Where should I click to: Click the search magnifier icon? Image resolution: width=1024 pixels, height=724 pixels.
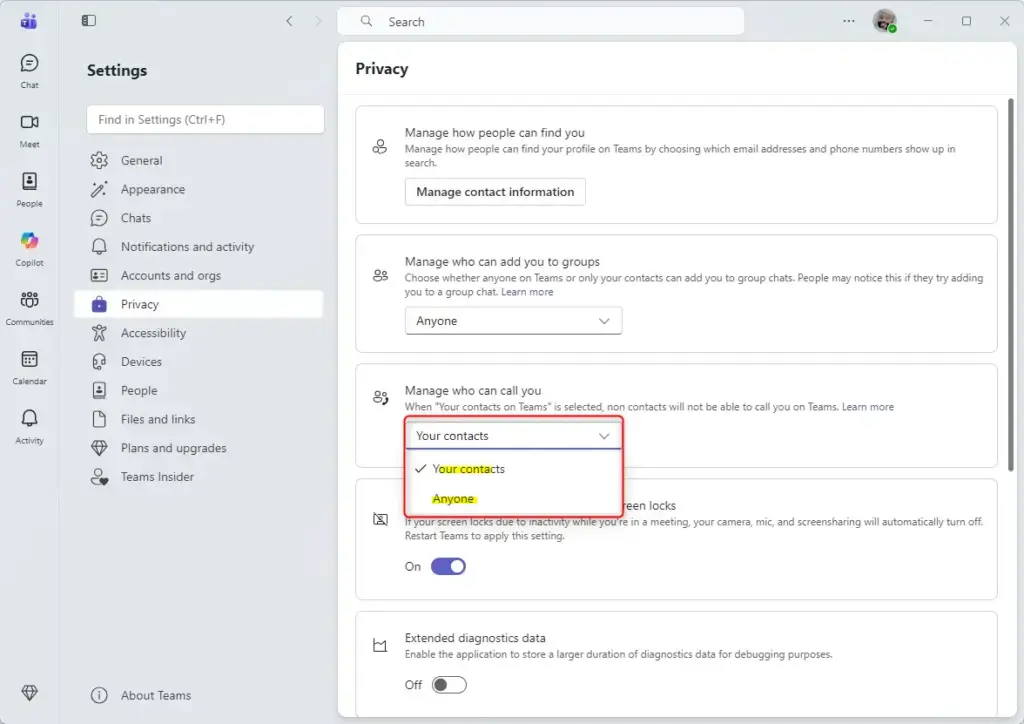pos(366,22)
